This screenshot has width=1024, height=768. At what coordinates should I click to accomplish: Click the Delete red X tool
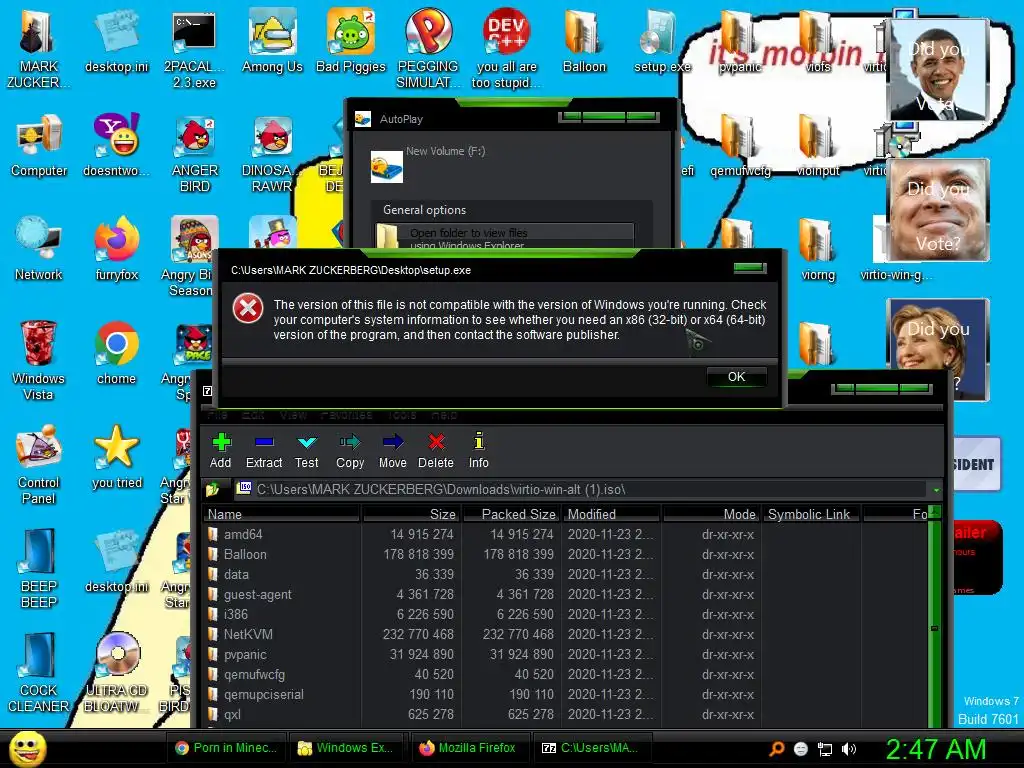pos(436,450)
